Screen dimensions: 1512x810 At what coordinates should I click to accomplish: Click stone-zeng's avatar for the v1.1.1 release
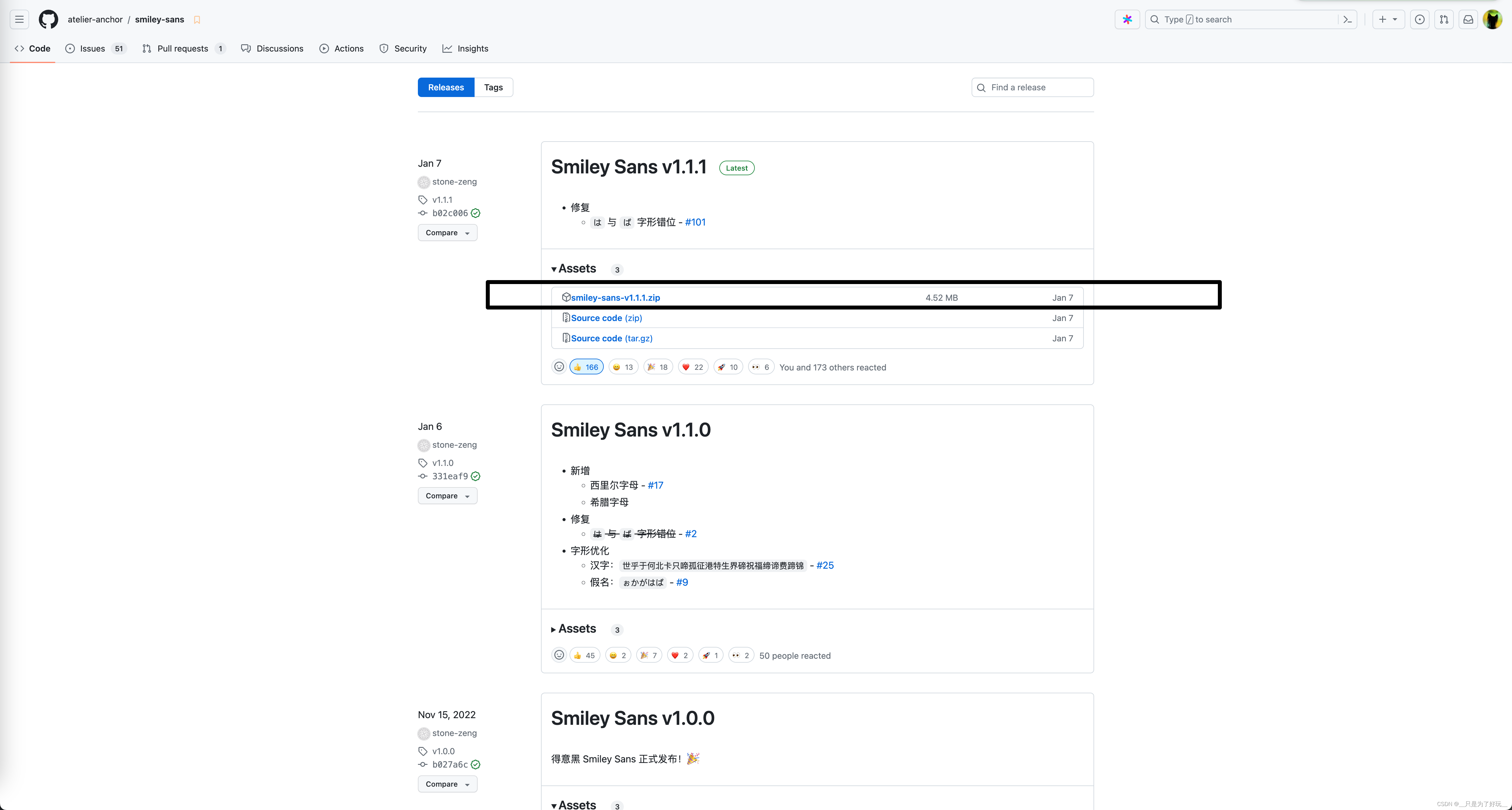[424, 182]
